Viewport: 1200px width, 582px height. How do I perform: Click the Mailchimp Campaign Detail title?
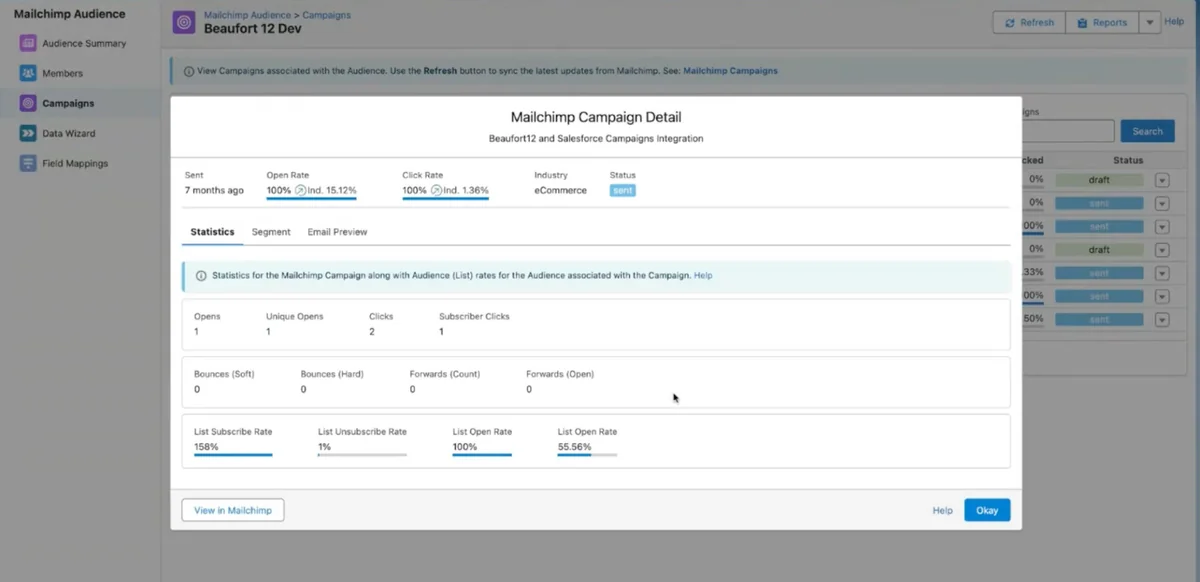tap(596, 117)
